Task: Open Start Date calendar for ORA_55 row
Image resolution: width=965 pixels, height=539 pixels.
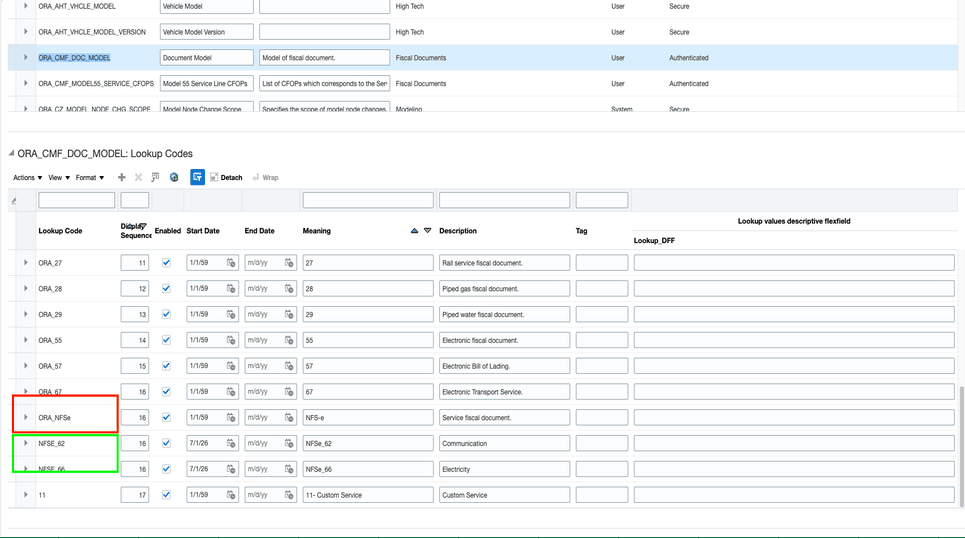Action: point(231,340)
